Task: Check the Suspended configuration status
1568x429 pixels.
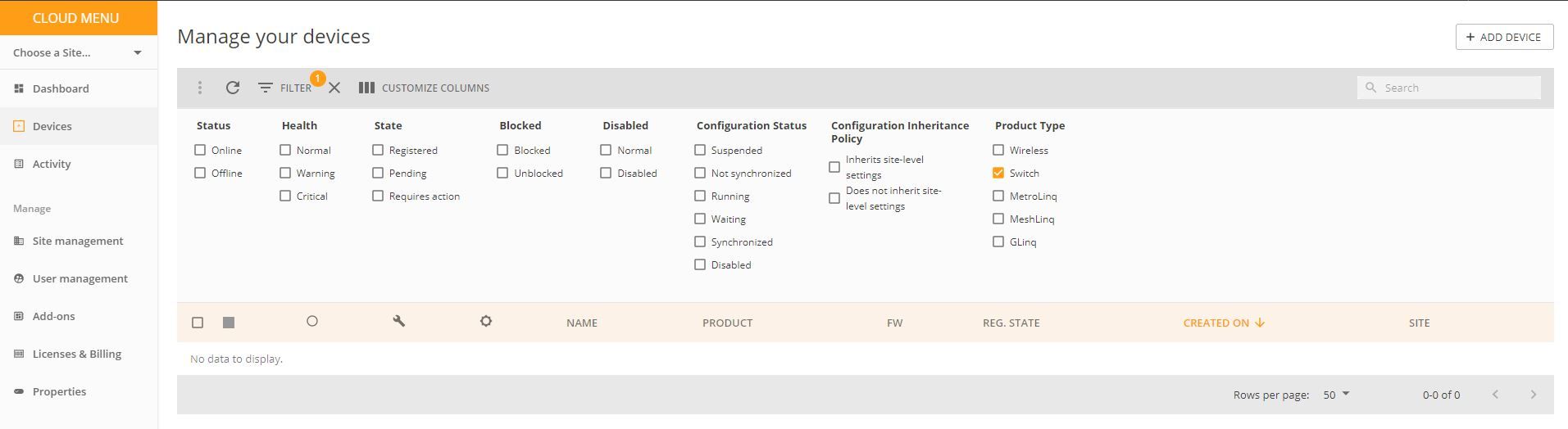Action: (700, 150)
